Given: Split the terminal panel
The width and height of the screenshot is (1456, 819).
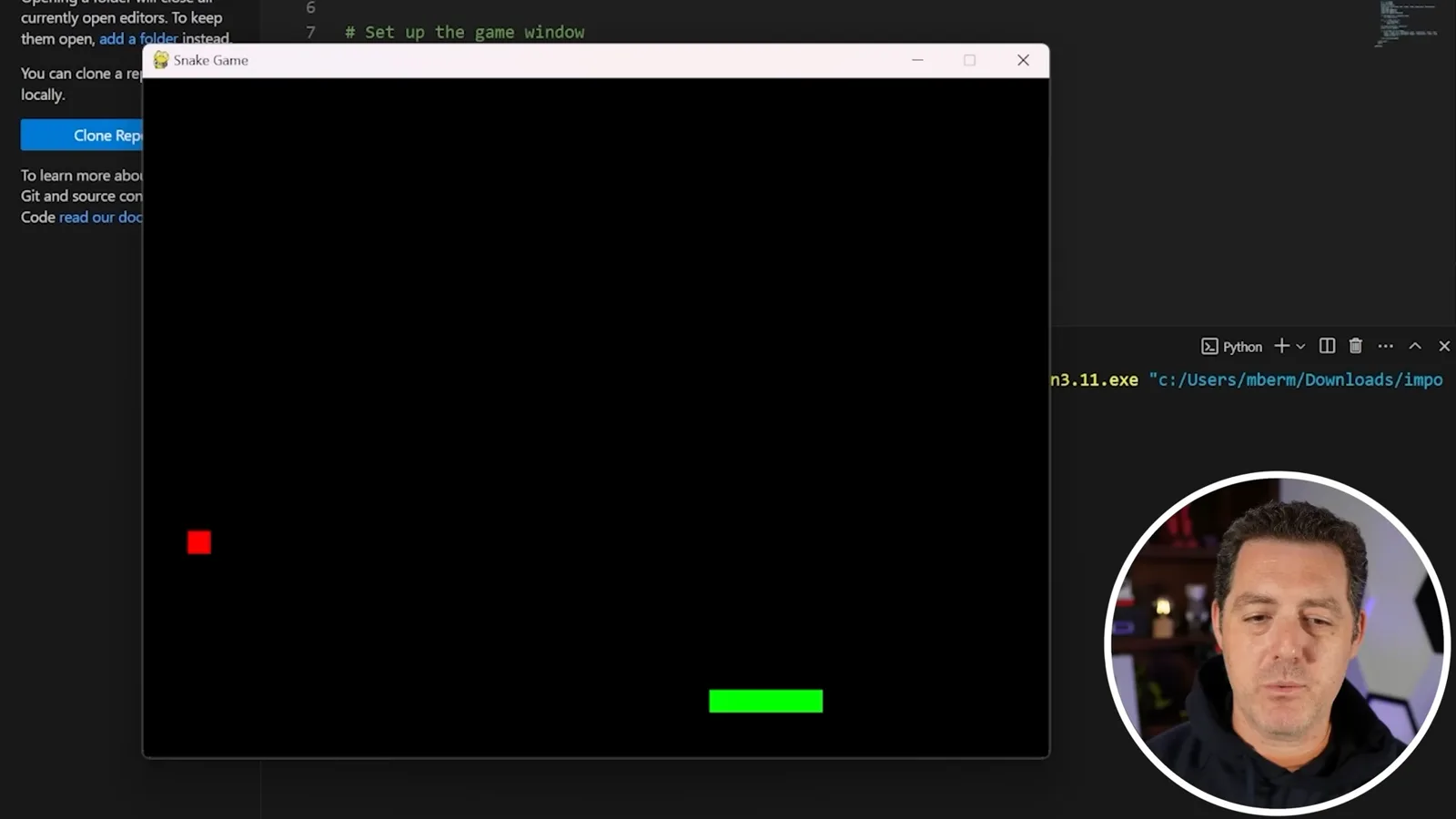Looking at the screenshot, I should (1327, 346).
